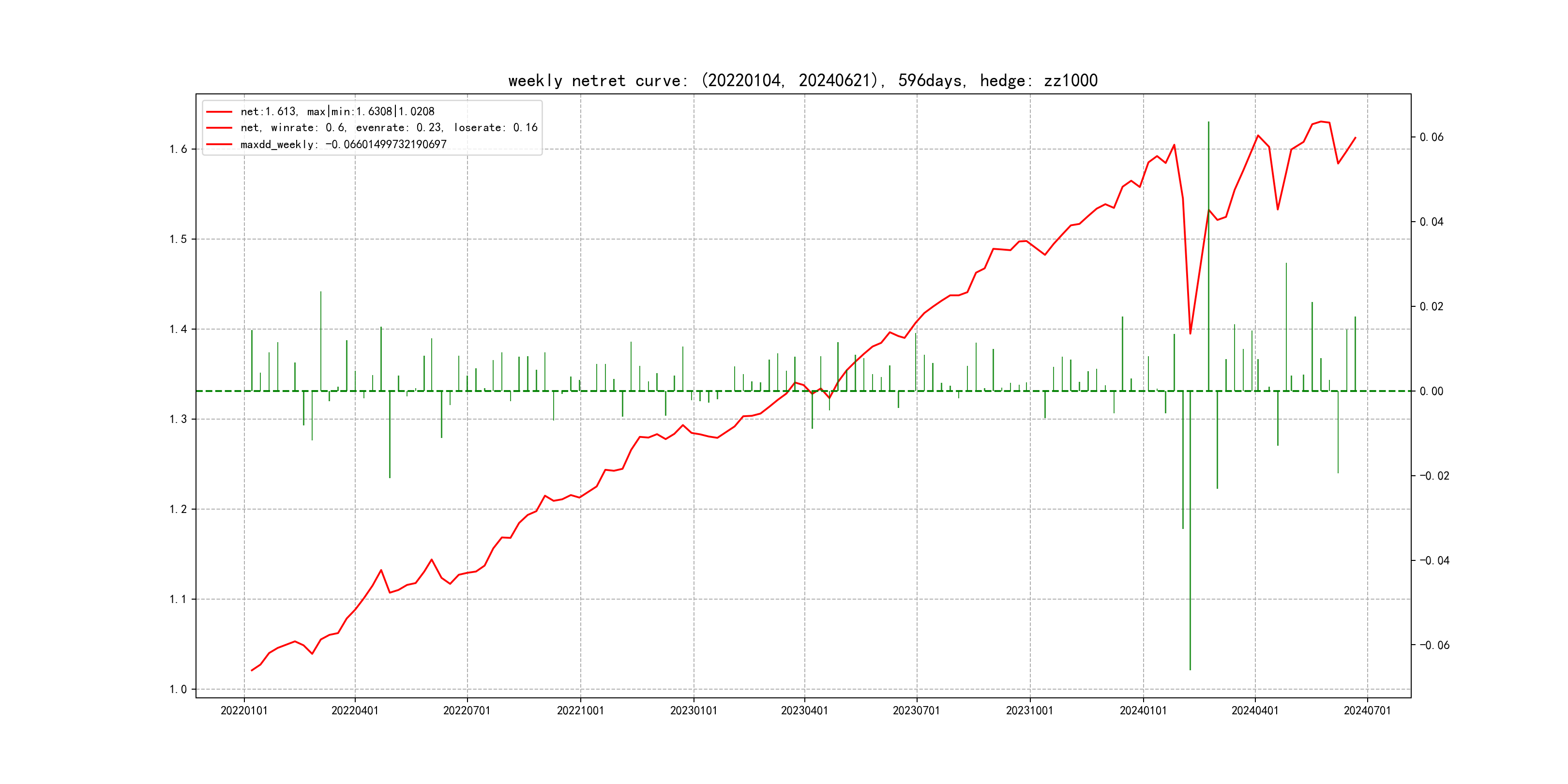The height and width of the screenshot is (784, 1568).
Task: Click the 1.0 left y-axis label
Action: pos(178,689)
